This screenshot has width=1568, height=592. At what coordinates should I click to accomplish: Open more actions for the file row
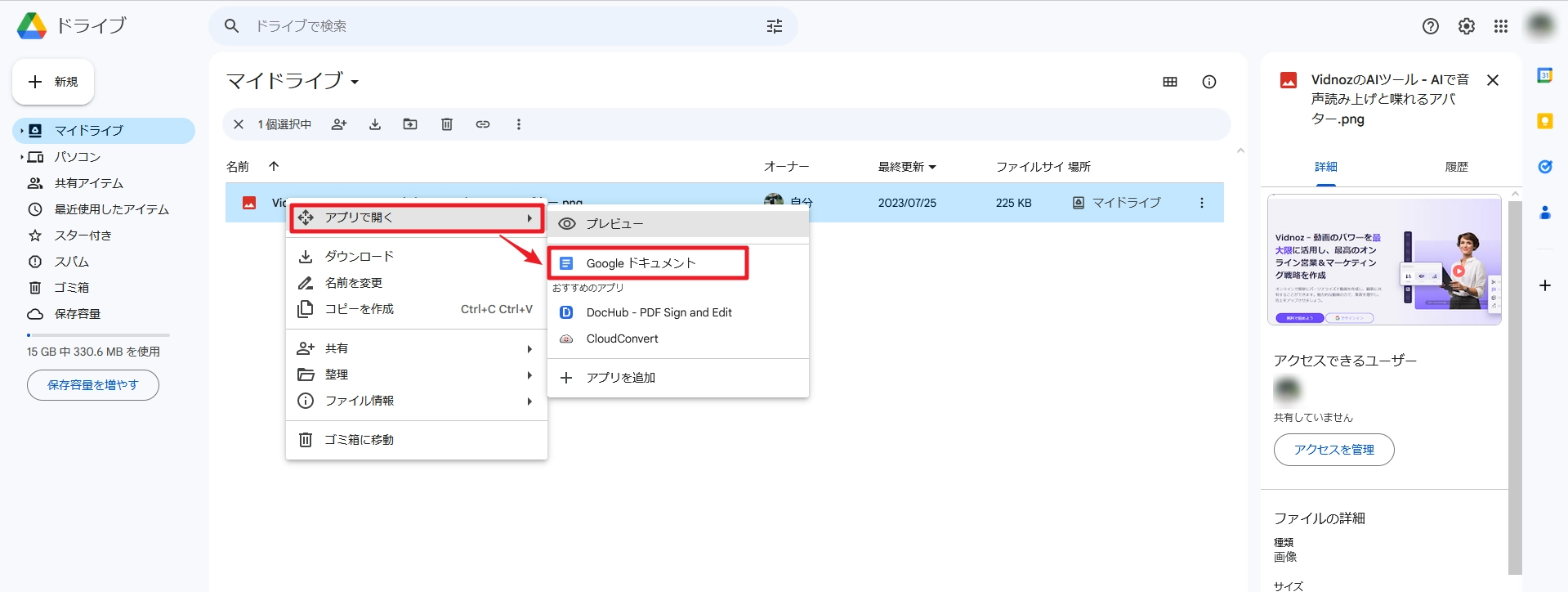coord(1201,203)
